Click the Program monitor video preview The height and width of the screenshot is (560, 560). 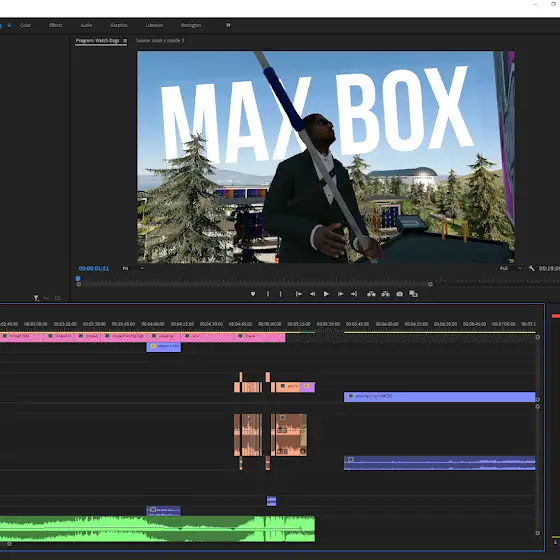tap(326, 157)
